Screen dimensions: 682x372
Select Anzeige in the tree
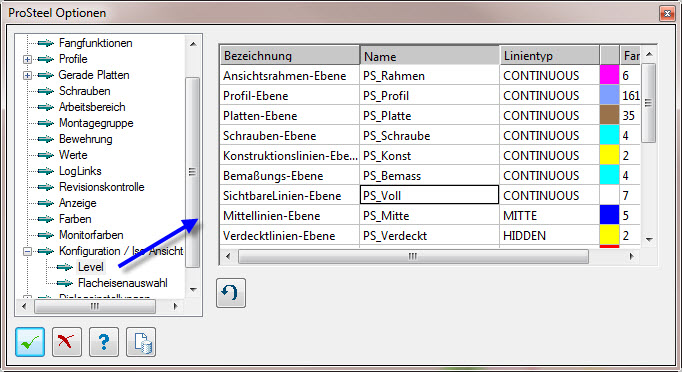click(x=77, y=203)
